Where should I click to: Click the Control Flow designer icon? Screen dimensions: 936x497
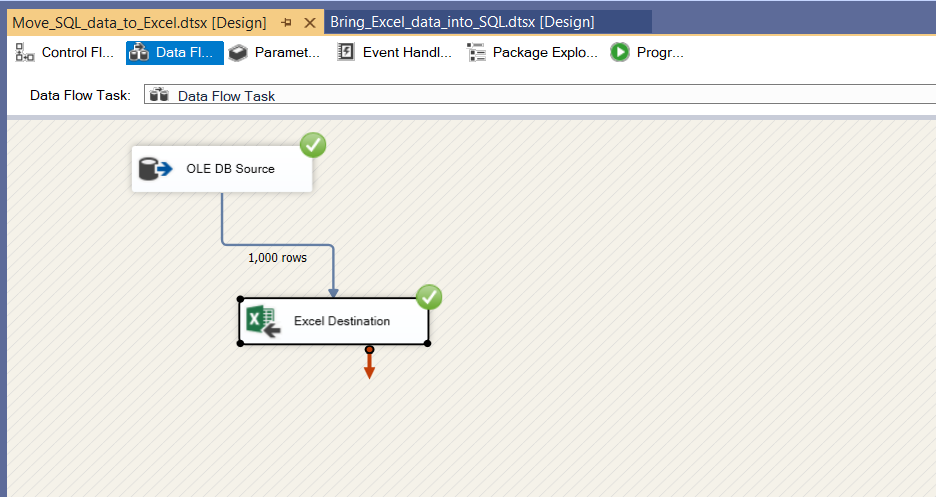point(25,52)
